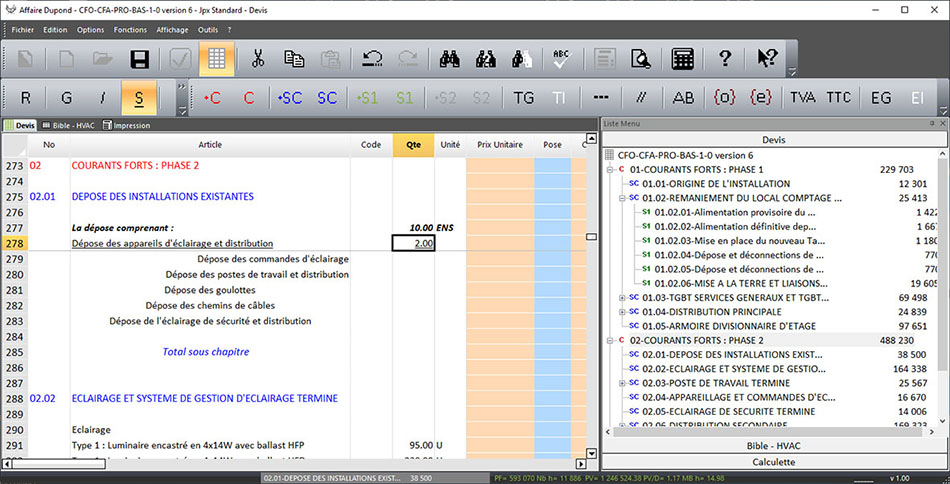Click the Devis header in Liste Menu
Screen dimensions: 950x484
[774, 140]
